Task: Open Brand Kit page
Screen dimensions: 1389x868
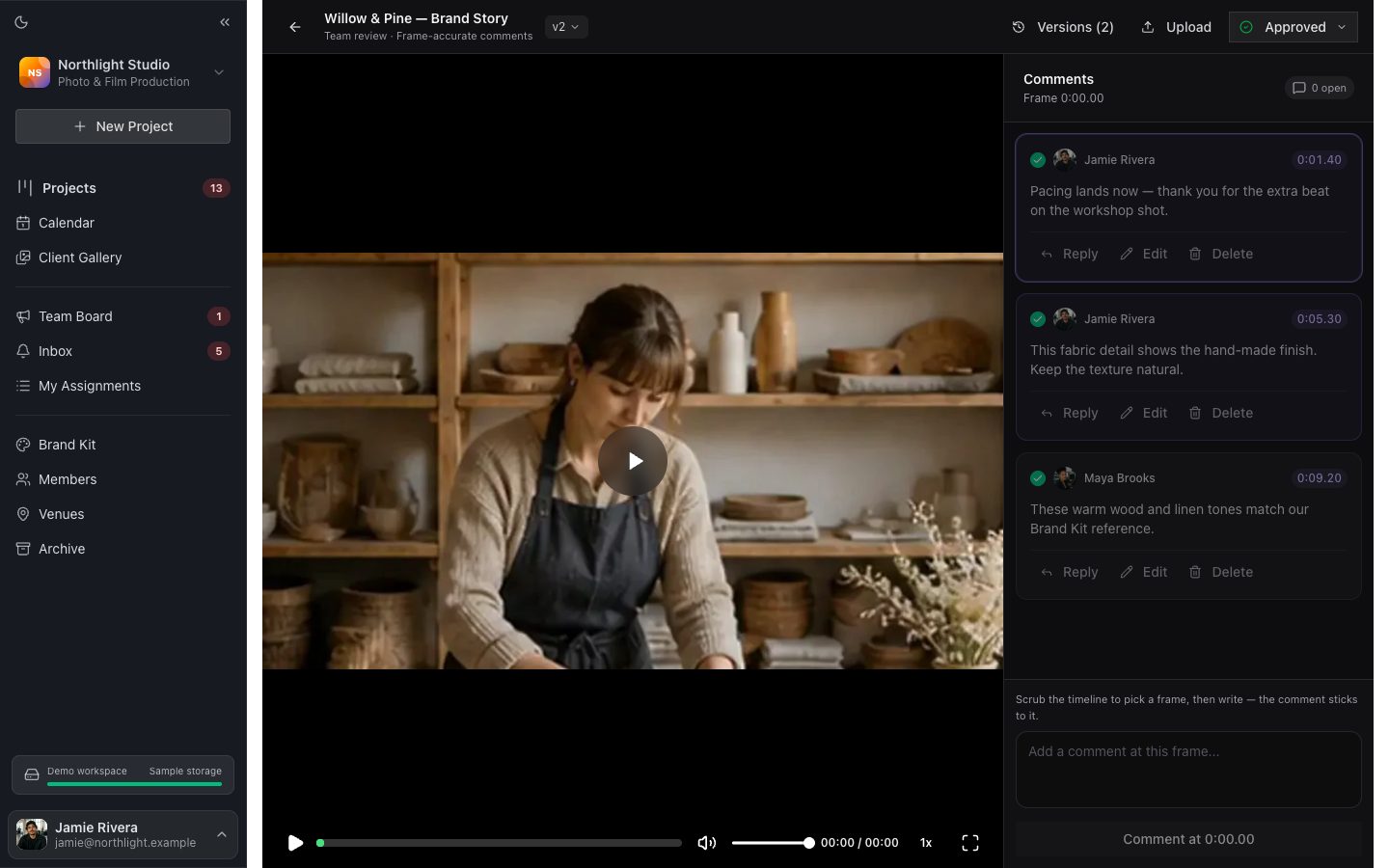Action: pyautogui.click(x=123, y=445)
